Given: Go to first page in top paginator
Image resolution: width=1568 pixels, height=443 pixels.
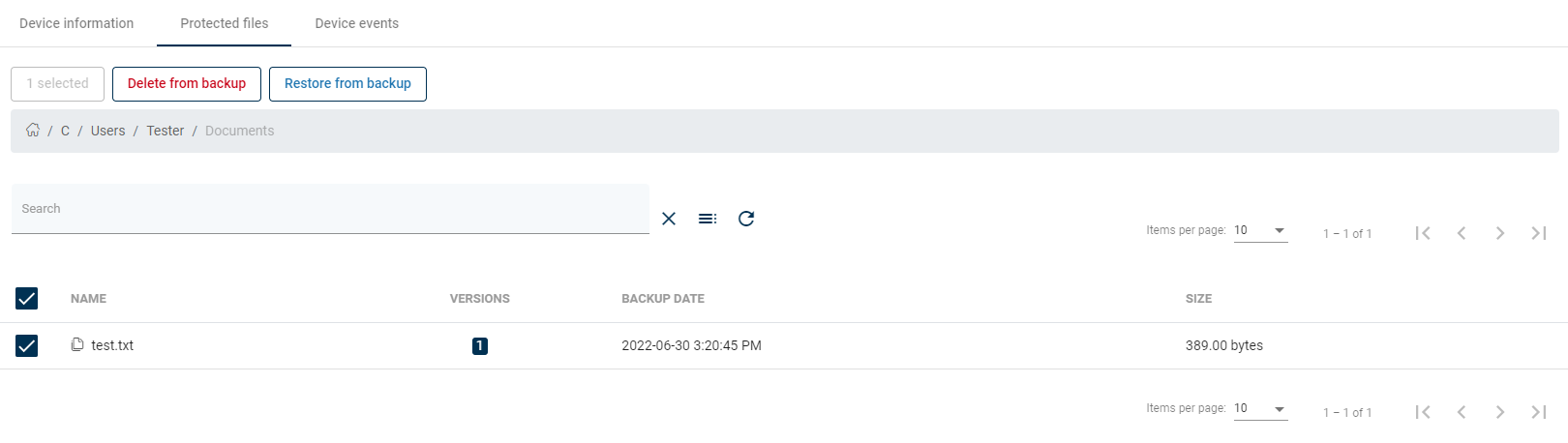Looking at the screenshot, I should coord(1423,233).
